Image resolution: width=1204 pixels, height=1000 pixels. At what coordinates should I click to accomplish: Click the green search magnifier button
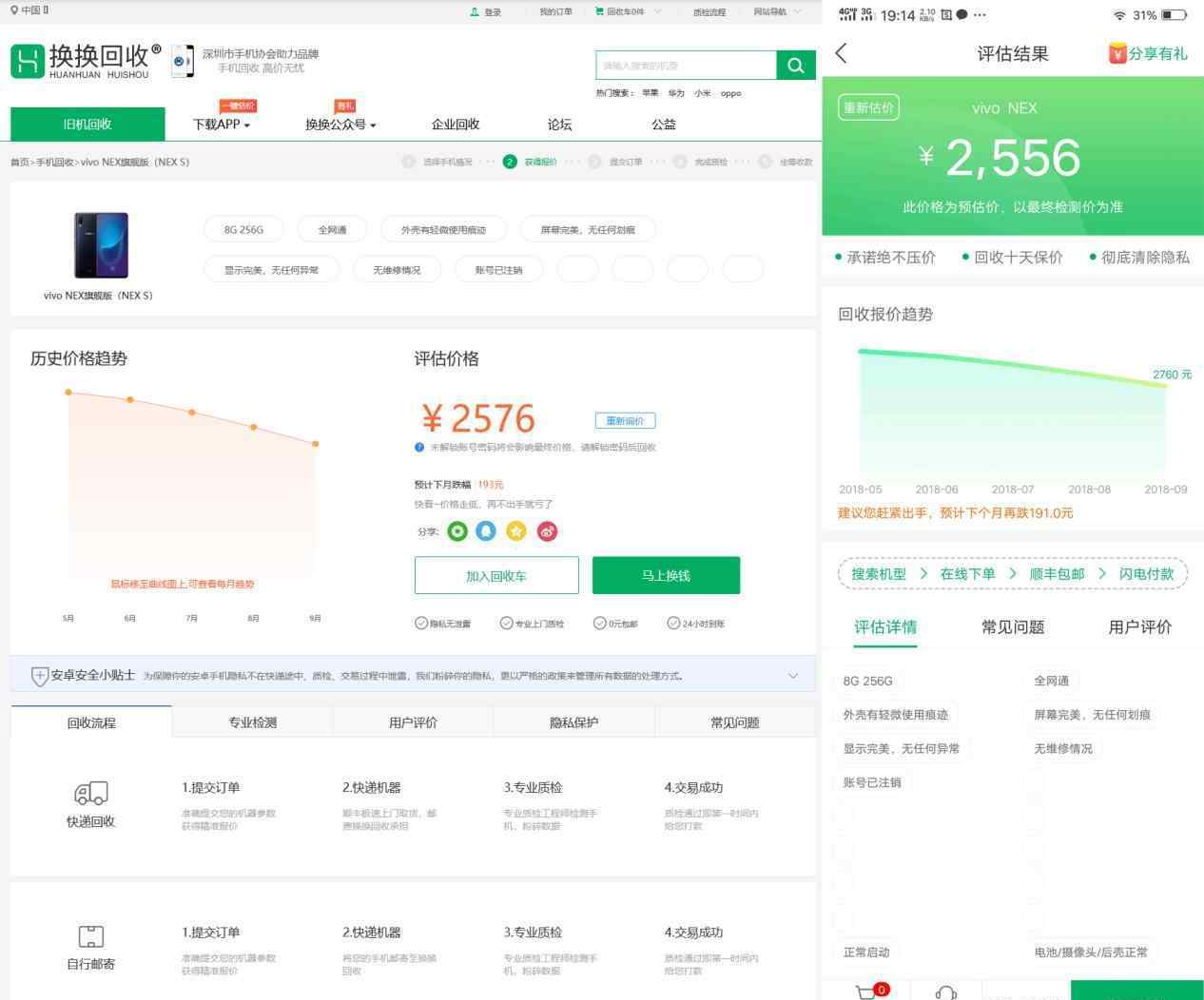coord(796,65)
